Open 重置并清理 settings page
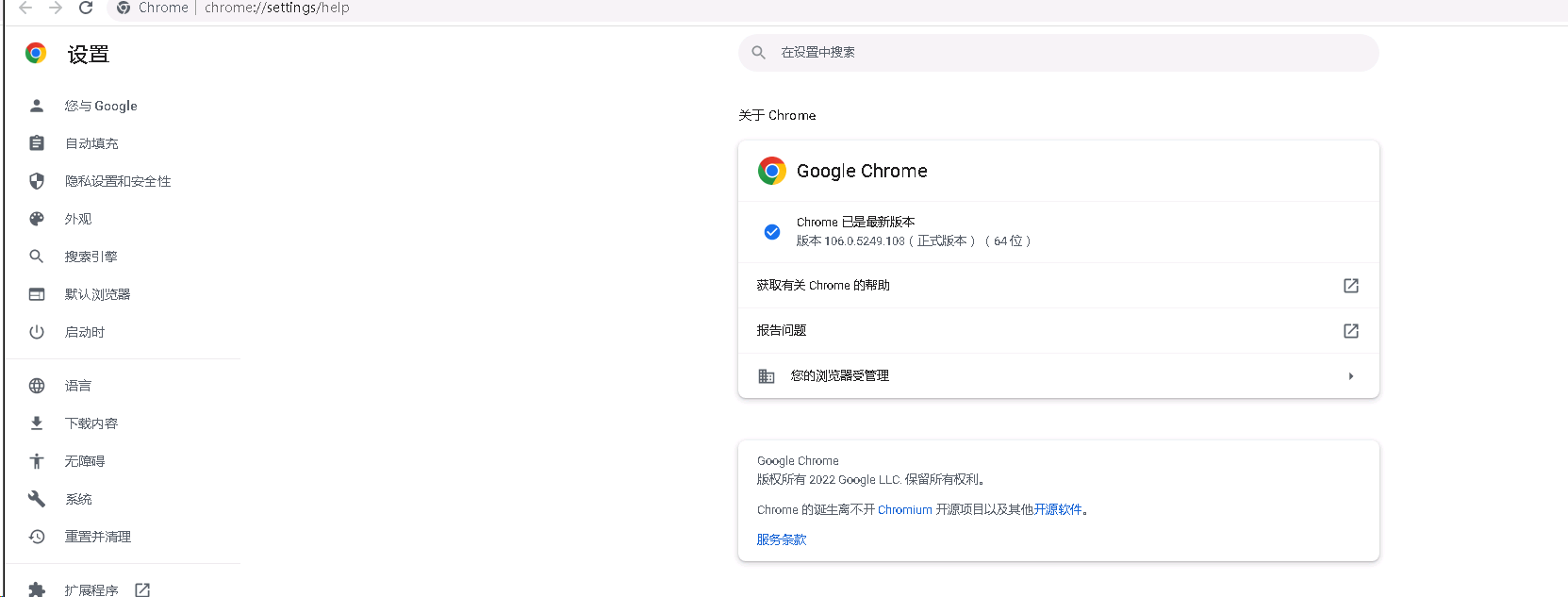Screen dimensions: 1568x597 pos(97,537)
